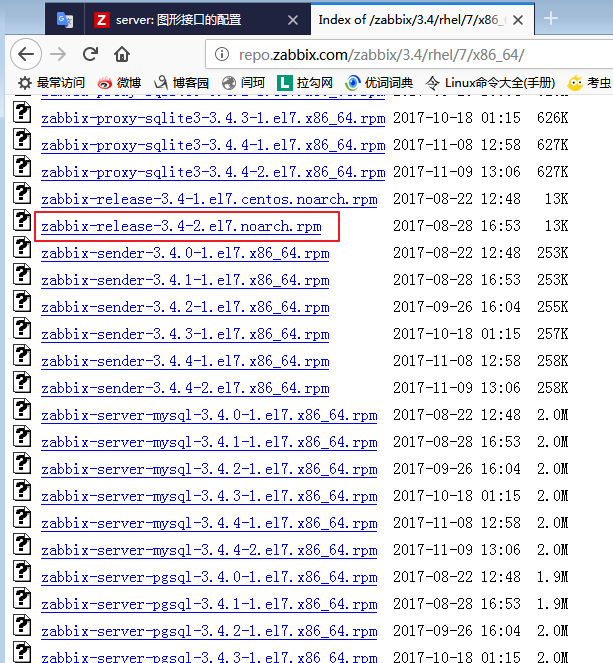Download zabbix-server-pgsql-3.4.2-1.el7.x86_64.rpm
613x663 pixels.
pos(209,632)
